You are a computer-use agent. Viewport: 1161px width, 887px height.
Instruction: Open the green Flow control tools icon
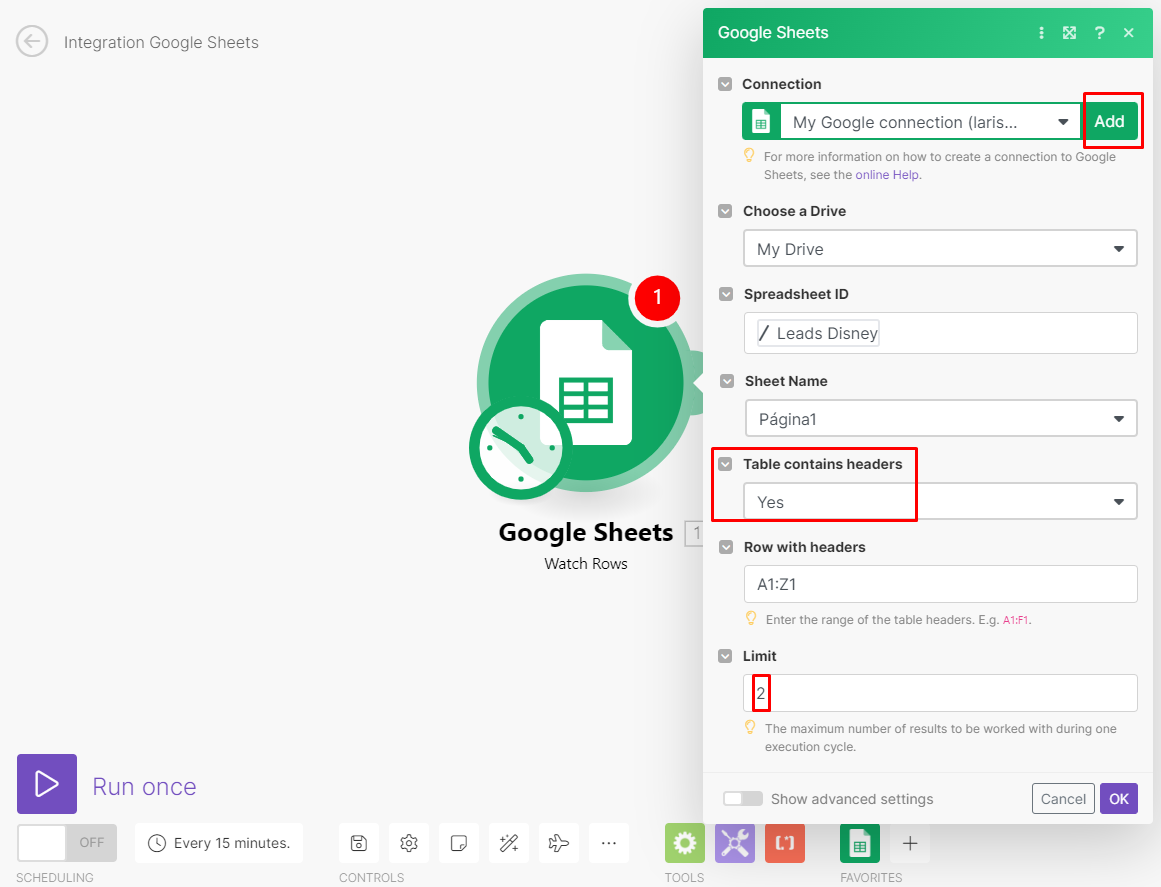685,843
